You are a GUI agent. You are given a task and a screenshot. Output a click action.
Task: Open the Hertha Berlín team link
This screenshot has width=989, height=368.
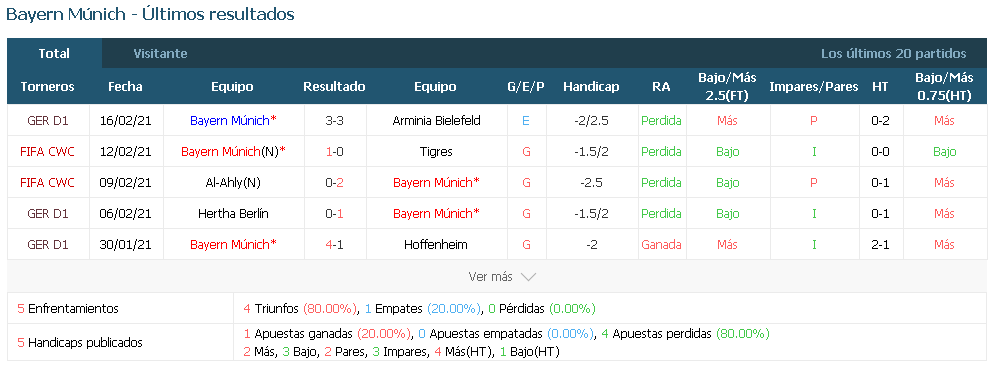point(233,213)
